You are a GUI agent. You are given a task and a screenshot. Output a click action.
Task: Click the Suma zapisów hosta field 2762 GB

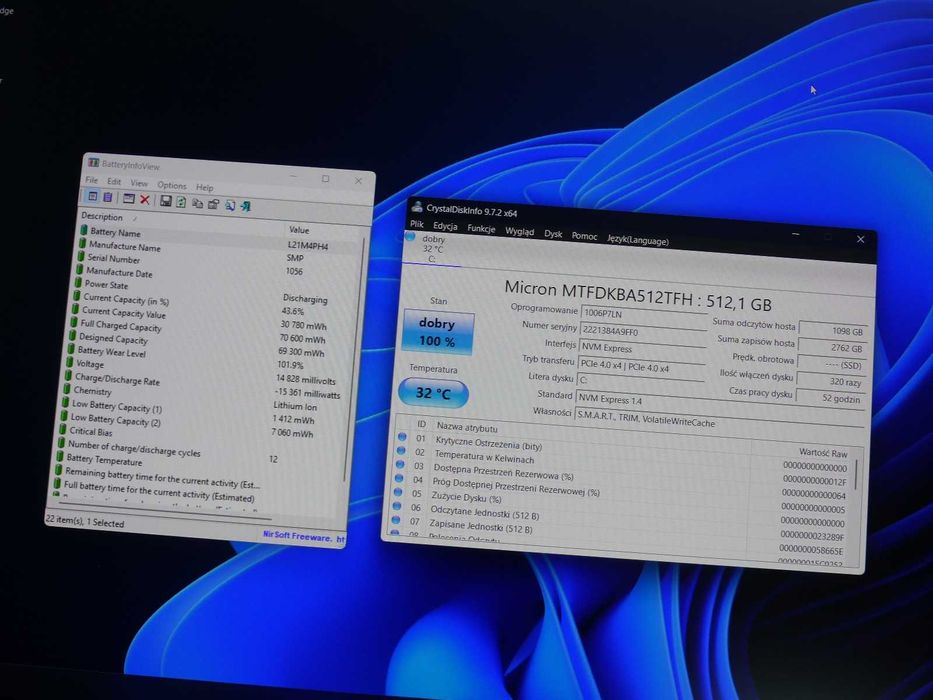pos(832,347)
